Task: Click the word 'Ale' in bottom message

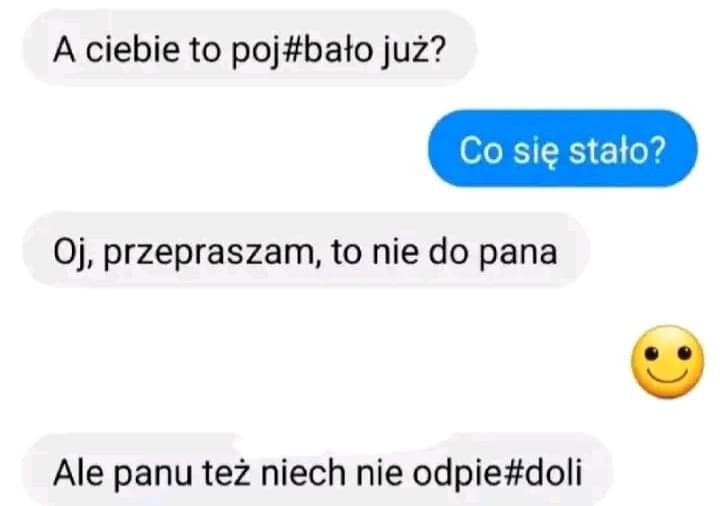Action: (78, 472)
